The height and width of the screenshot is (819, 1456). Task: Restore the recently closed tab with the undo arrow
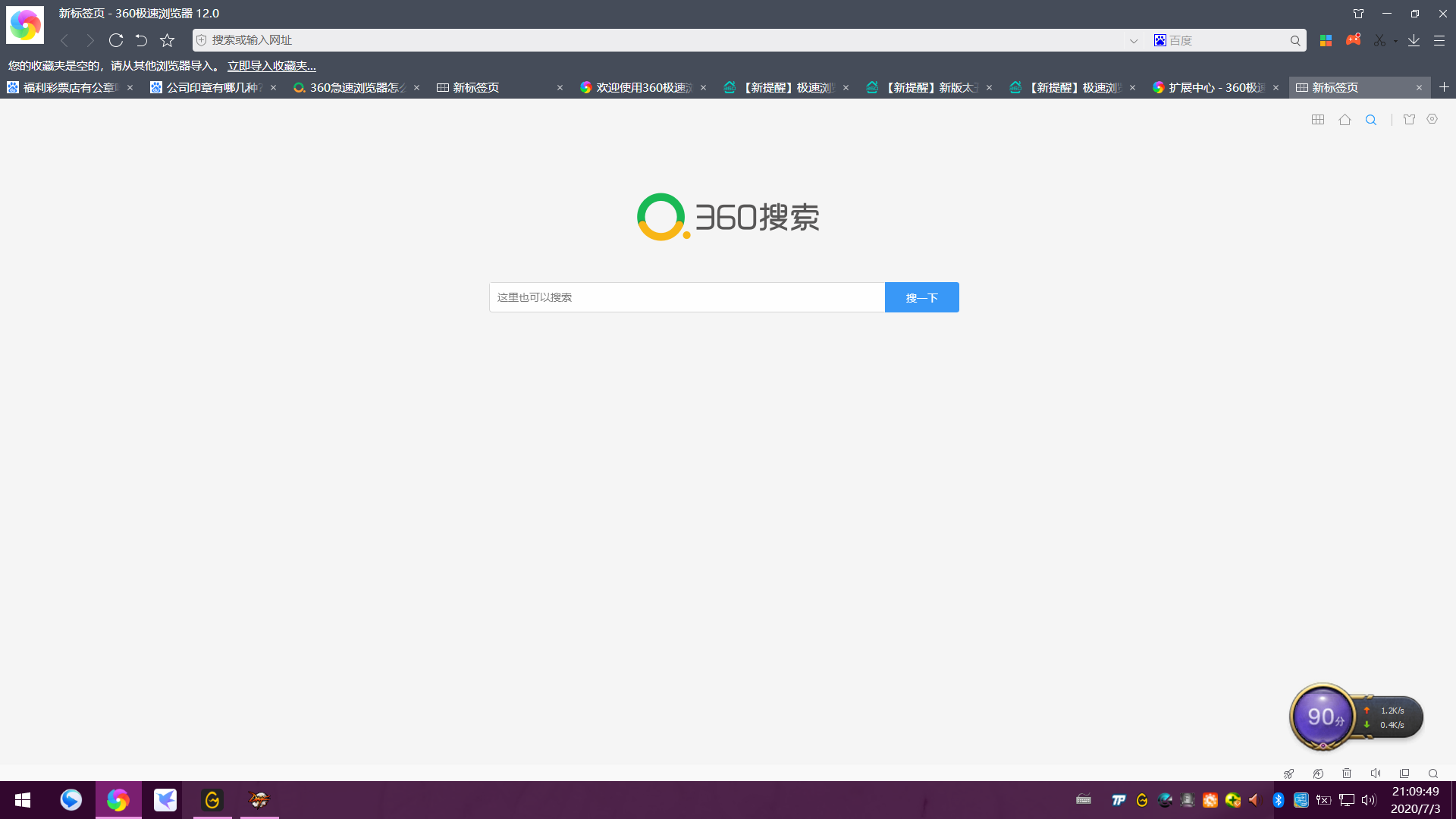141,40
